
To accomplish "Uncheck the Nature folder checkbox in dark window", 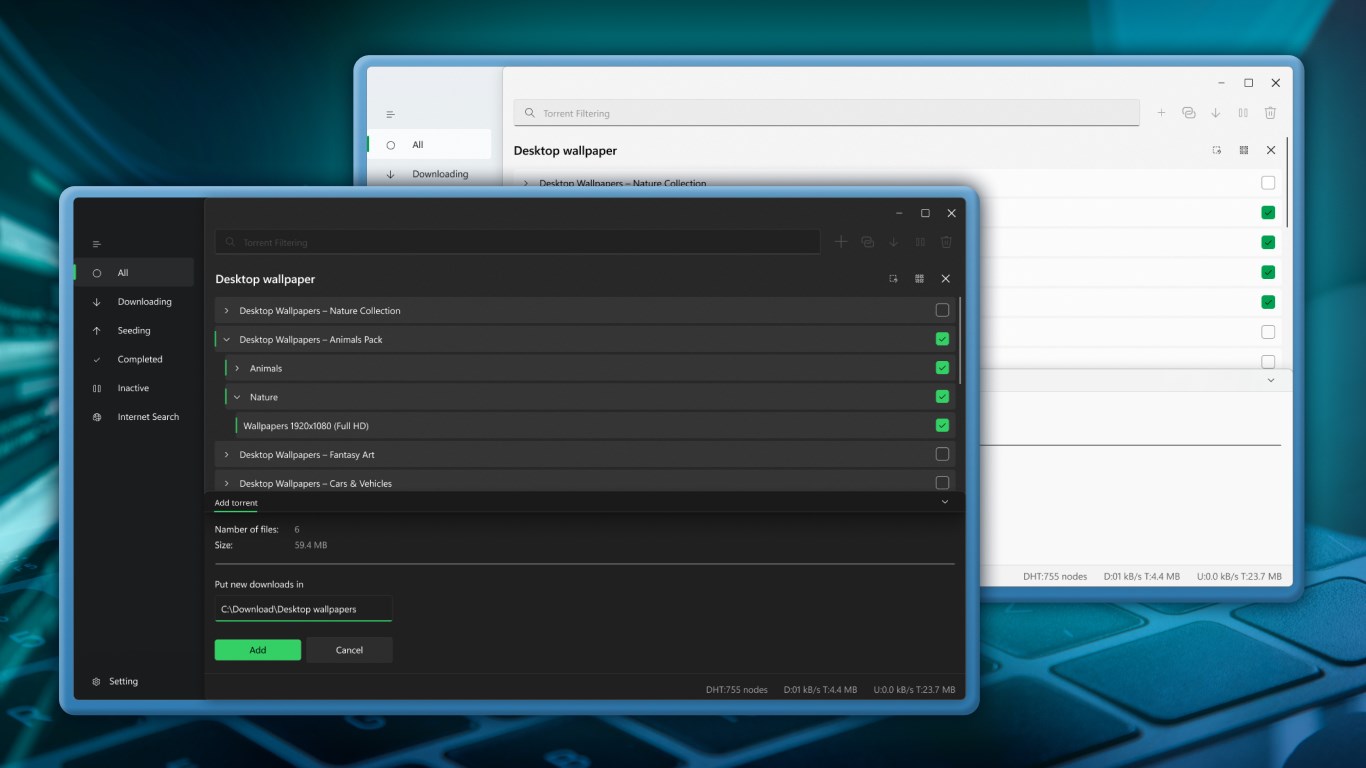I will coord(942,397).
